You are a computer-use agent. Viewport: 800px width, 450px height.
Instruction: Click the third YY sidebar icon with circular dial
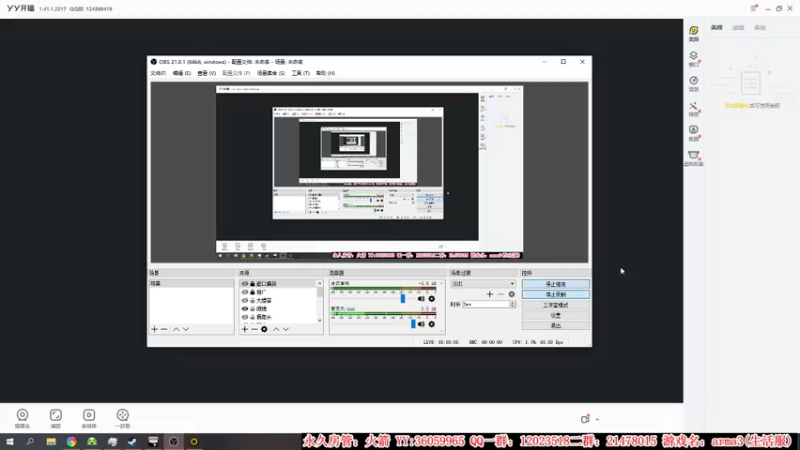pyautogui.click(x=693, y=83)
